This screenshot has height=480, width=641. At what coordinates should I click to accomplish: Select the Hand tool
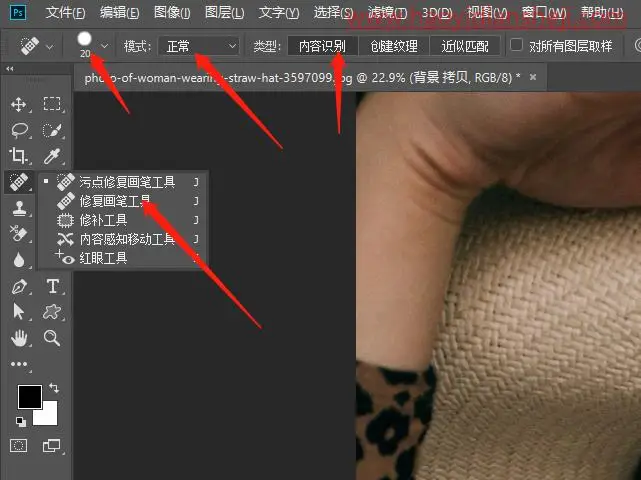[19, 338]
